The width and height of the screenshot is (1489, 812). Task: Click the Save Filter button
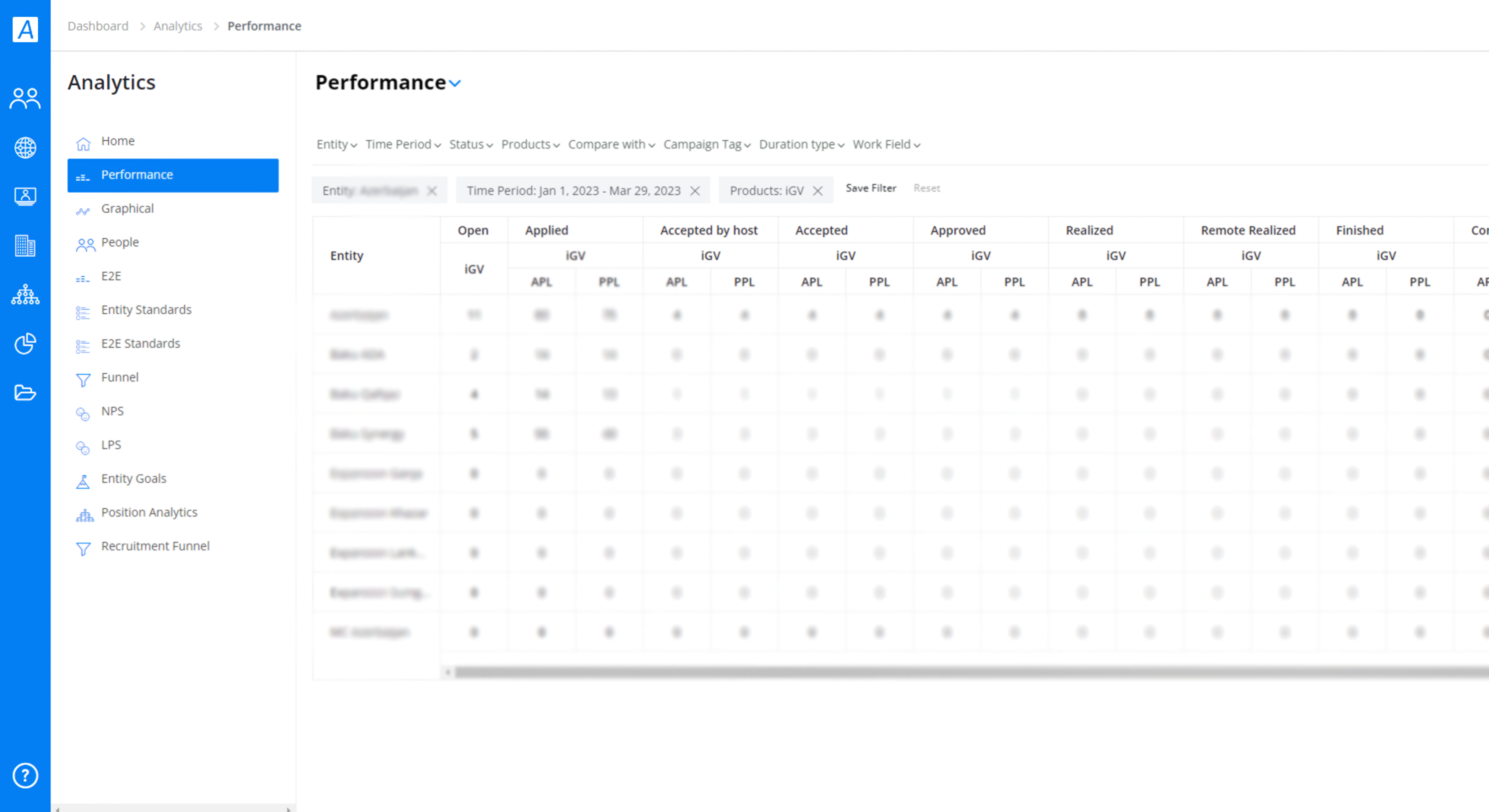pos(871,188)
